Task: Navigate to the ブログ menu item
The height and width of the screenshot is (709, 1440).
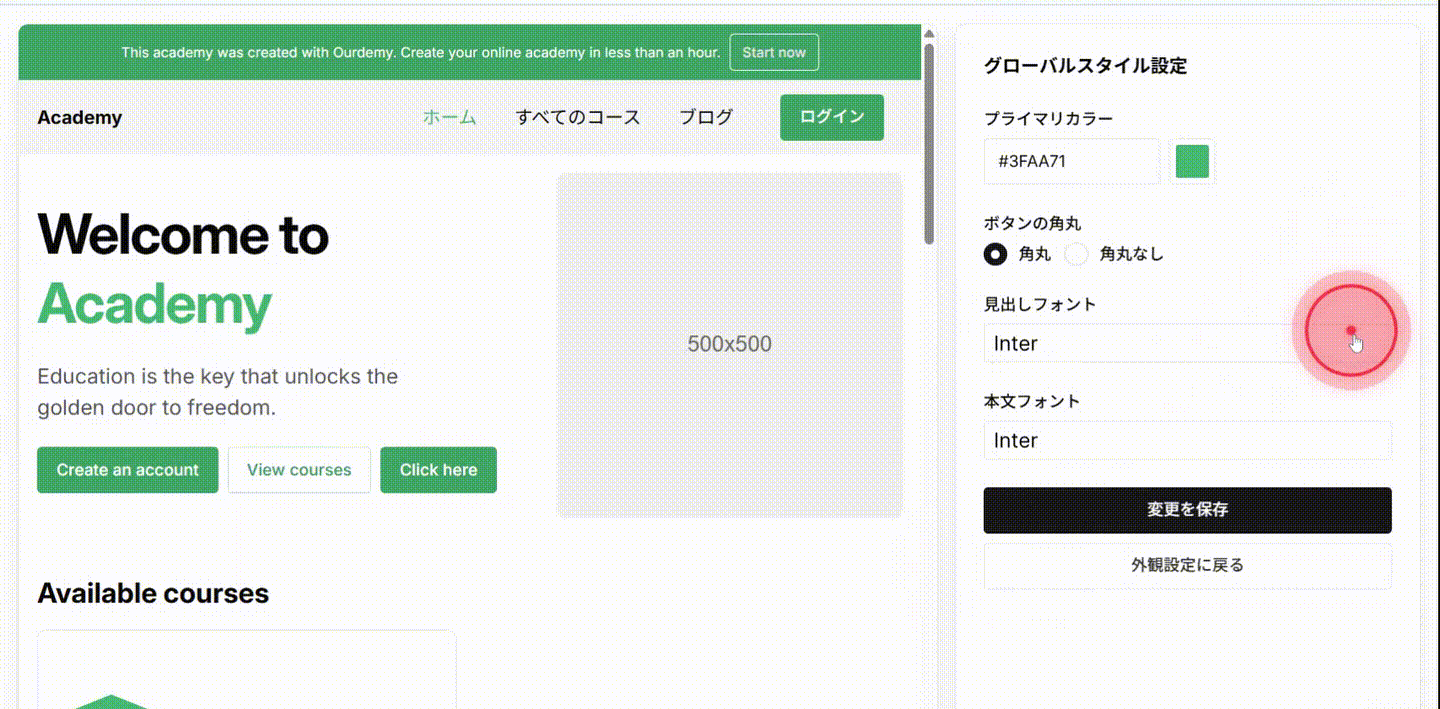Action: point(705,117)
